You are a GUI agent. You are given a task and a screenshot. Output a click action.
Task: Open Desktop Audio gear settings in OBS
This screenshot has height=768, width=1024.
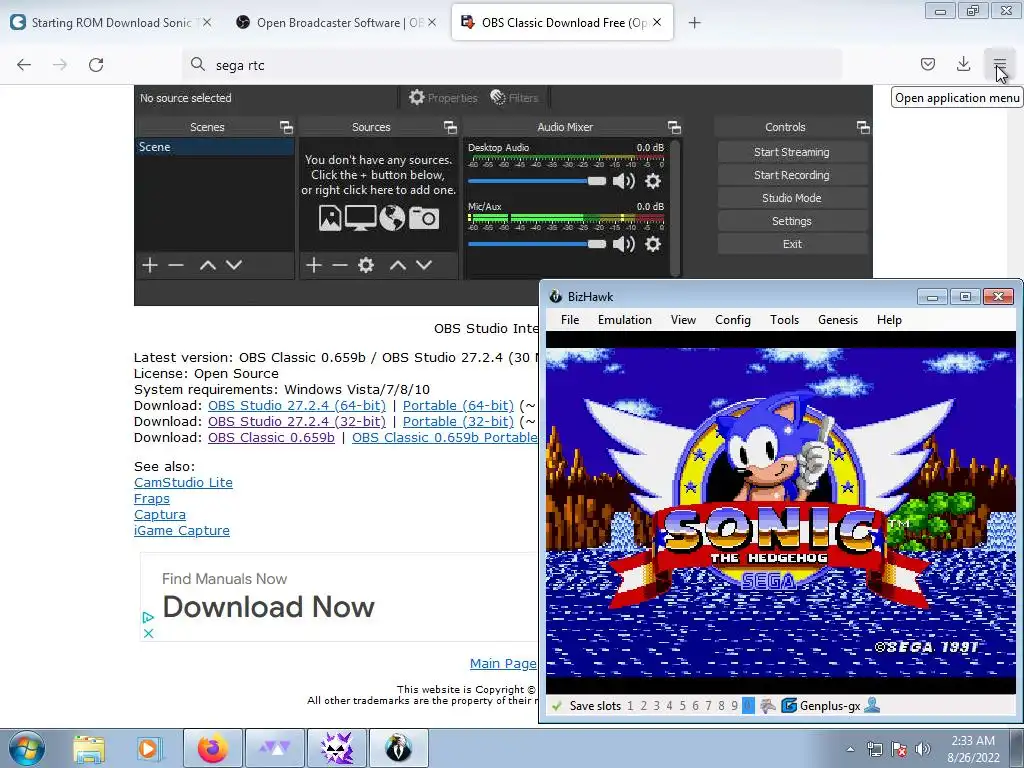(652, 181)
